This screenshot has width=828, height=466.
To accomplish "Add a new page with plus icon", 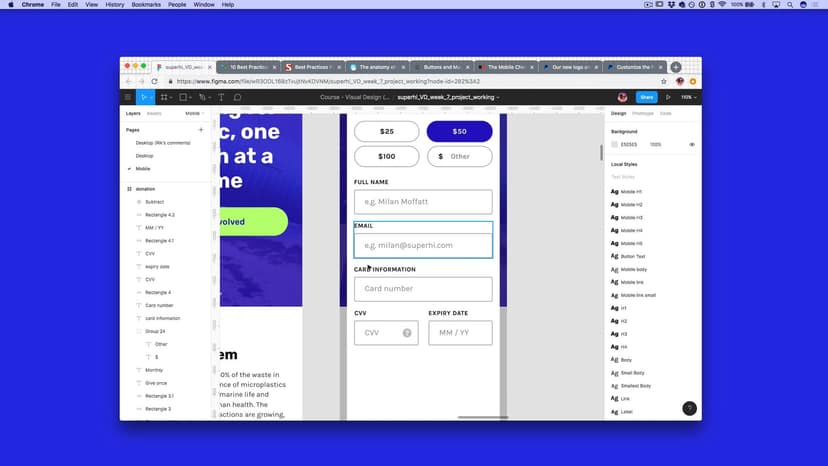I will 201,130.
